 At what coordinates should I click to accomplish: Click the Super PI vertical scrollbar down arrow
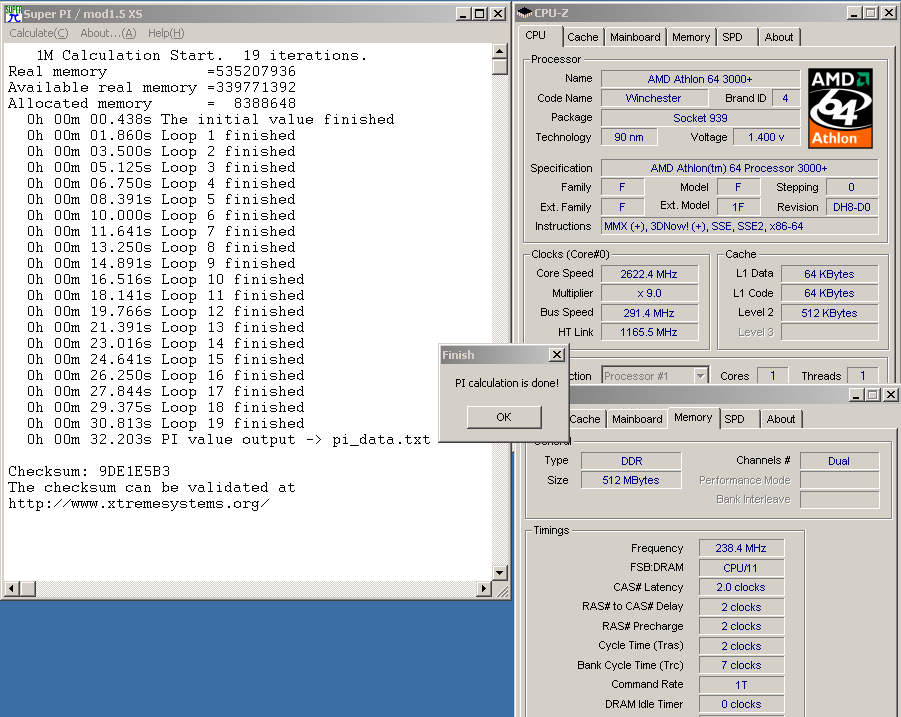(x=500, y=573)
